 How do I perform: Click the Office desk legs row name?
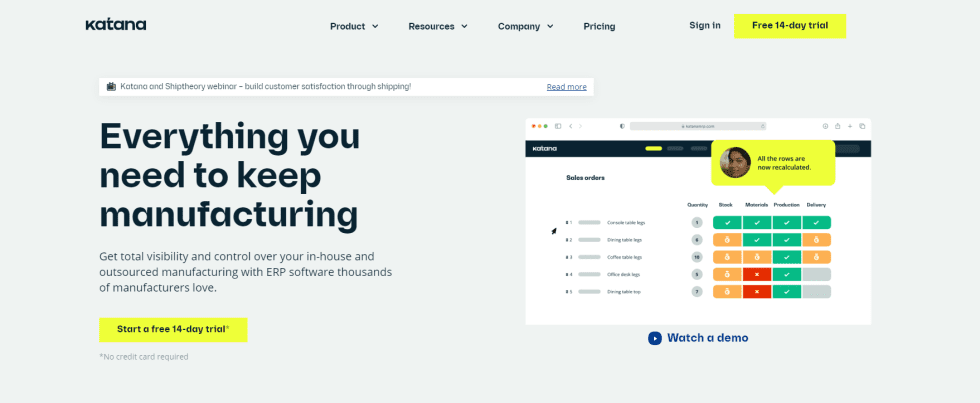click(623, 274)
